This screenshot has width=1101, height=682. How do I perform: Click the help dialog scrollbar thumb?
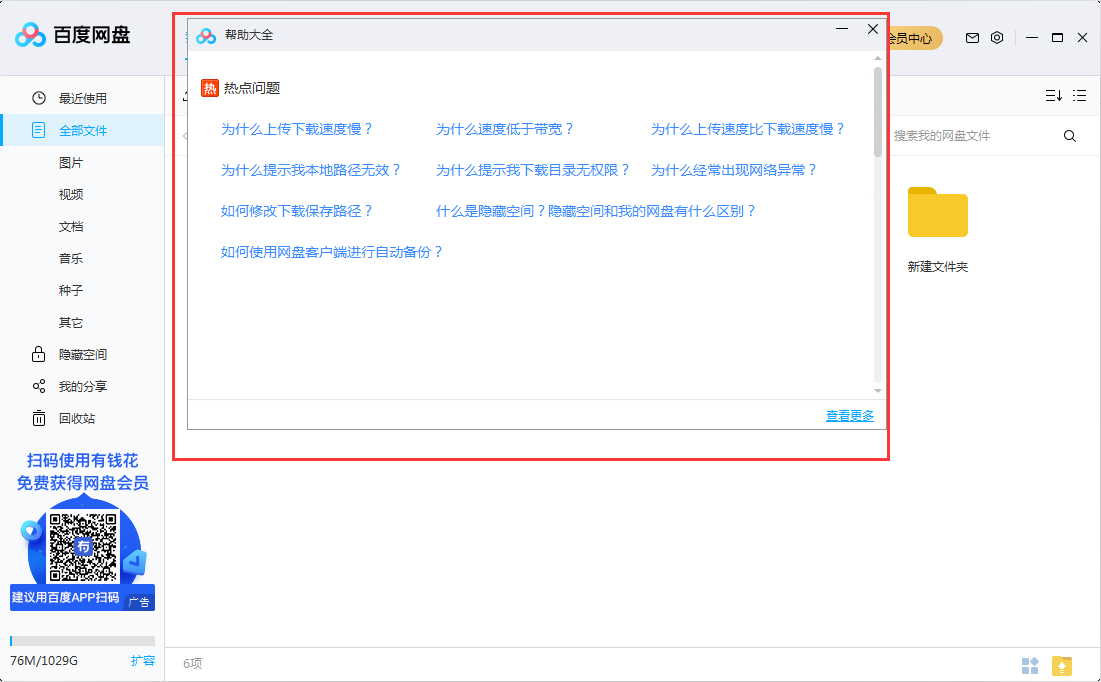click(878, 112)
